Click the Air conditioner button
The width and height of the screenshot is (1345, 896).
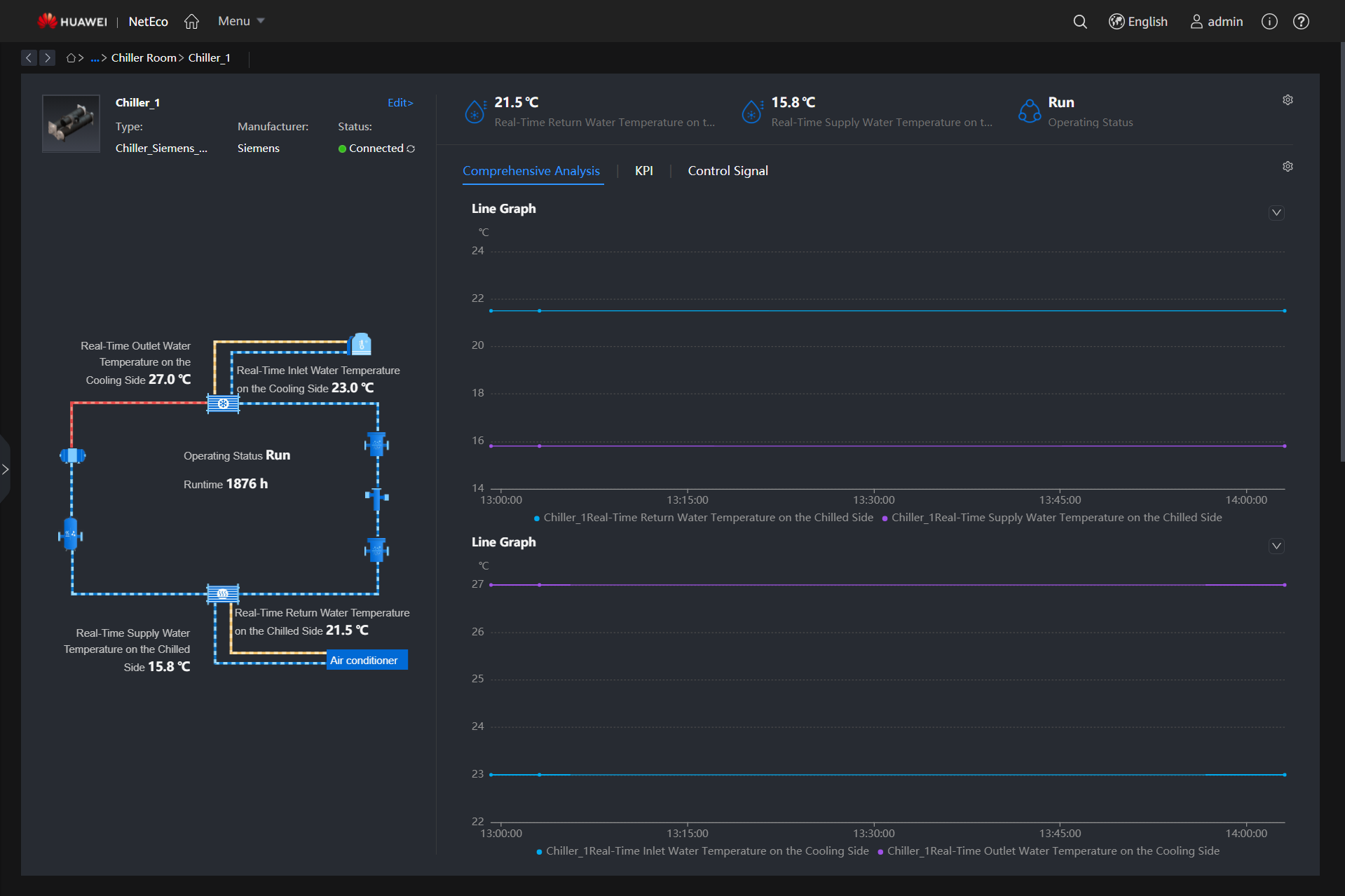(366, 659)
